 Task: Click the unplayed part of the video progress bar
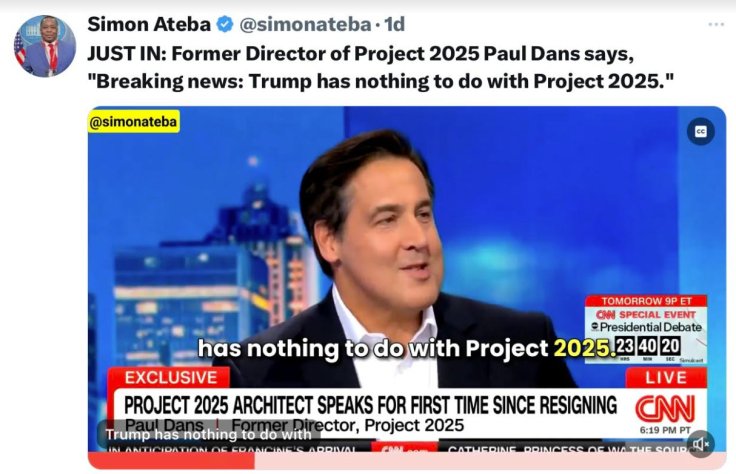[x=490, y=461]
